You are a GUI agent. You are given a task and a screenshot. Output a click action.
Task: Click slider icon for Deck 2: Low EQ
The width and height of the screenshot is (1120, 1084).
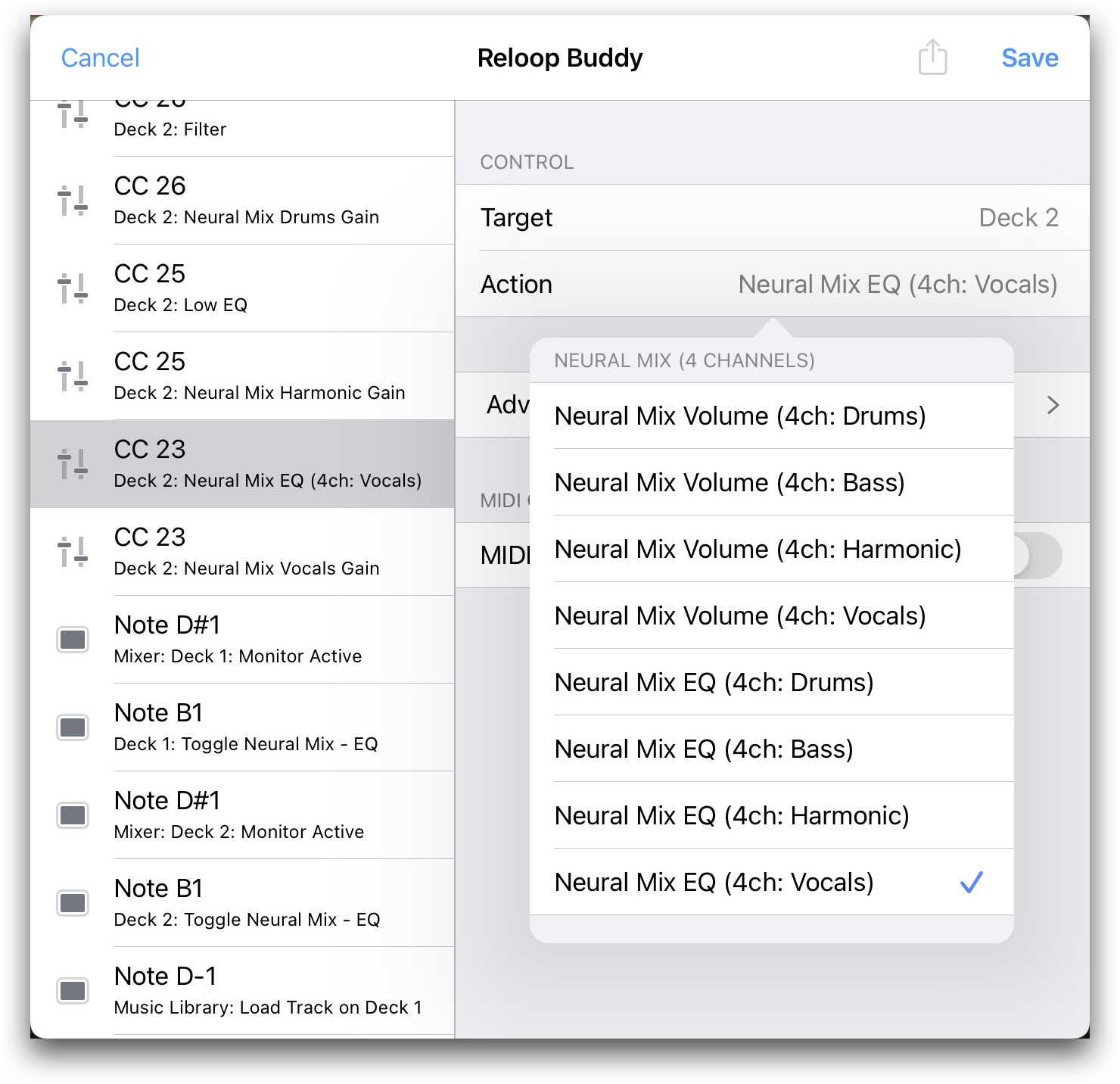pos(73,289)
